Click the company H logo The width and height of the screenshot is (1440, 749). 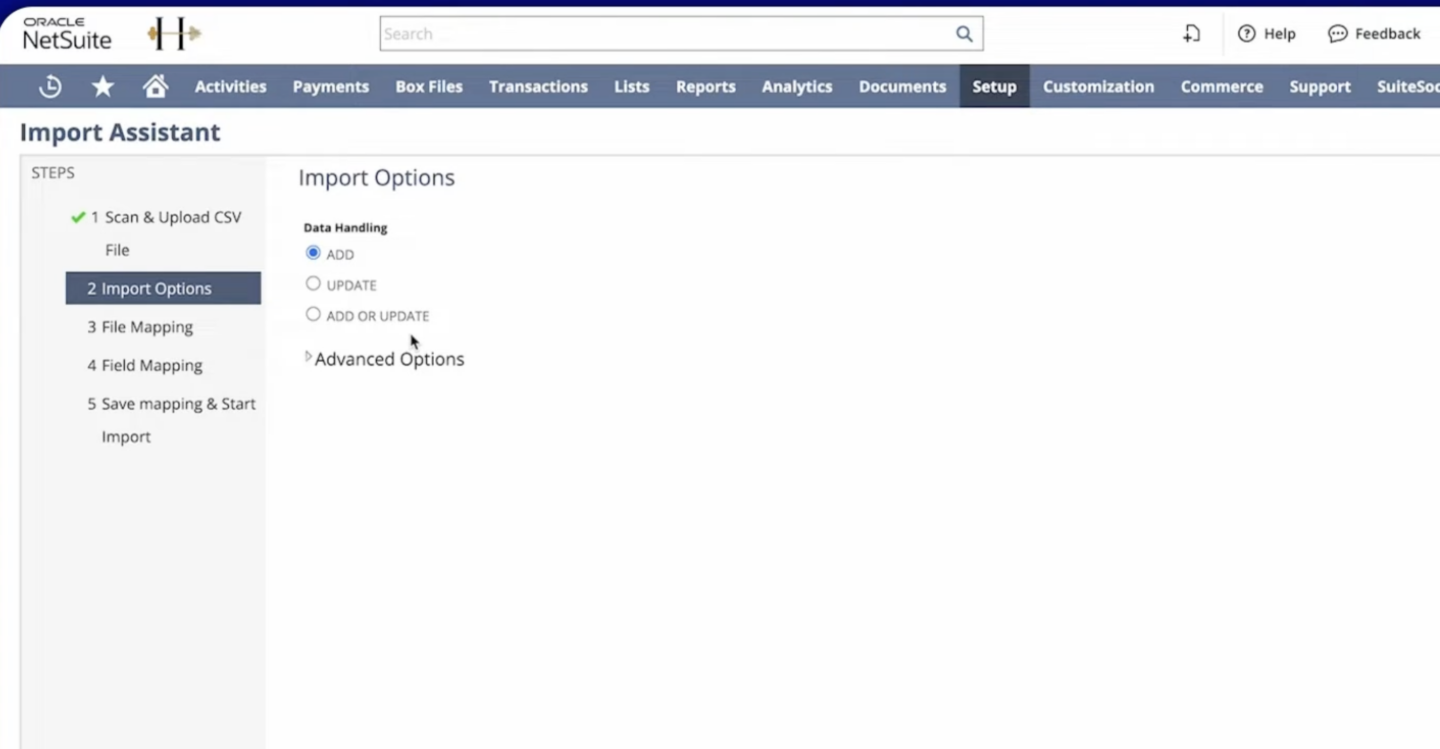(x=174, y=34)
